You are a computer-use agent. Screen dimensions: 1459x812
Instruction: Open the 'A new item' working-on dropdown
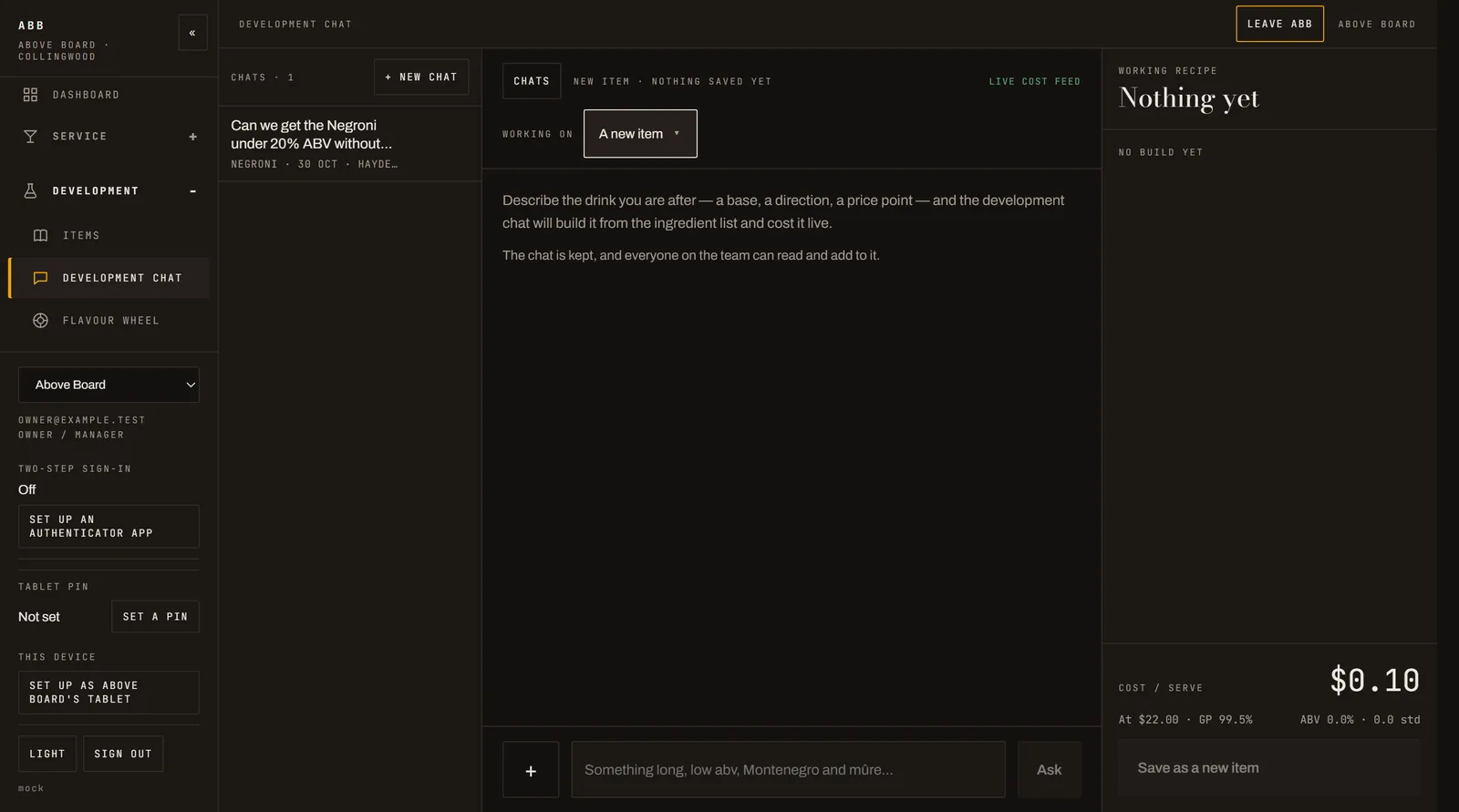(640, 134)
